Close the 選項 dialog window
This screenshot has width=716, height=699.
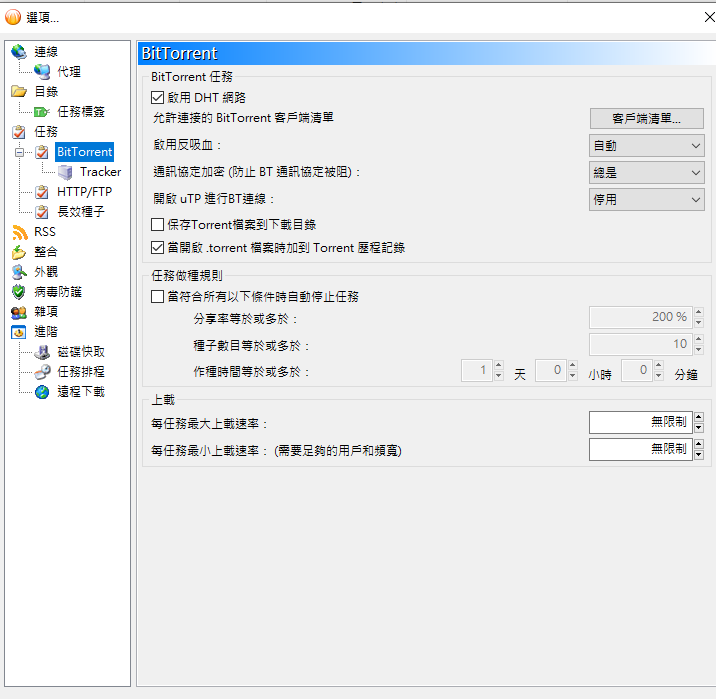pyautogui.click(x=709, y=17)
